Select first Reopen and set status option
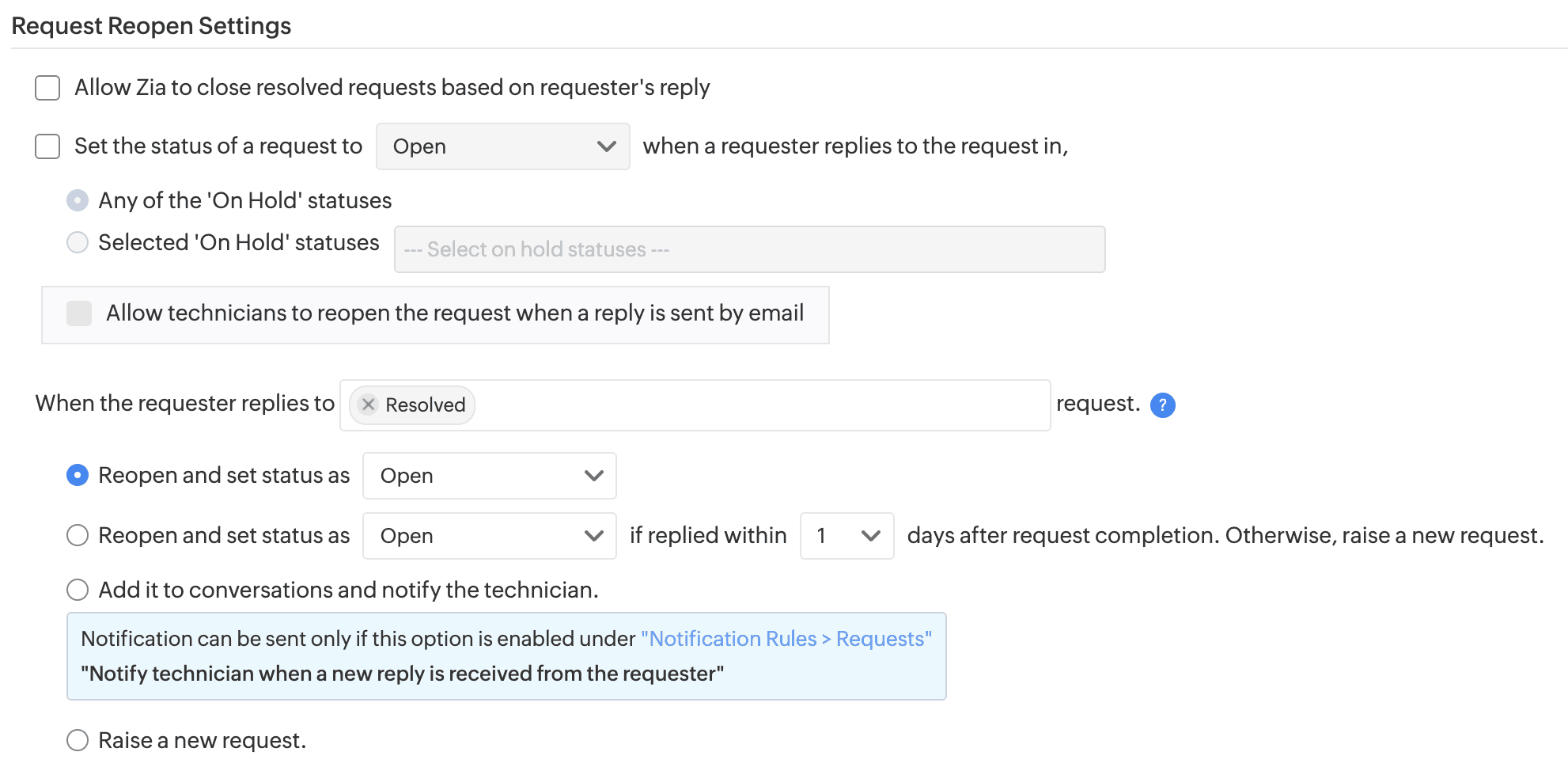Image resolution: width=1568 pixels, height=771 pixels. [78, 475]
